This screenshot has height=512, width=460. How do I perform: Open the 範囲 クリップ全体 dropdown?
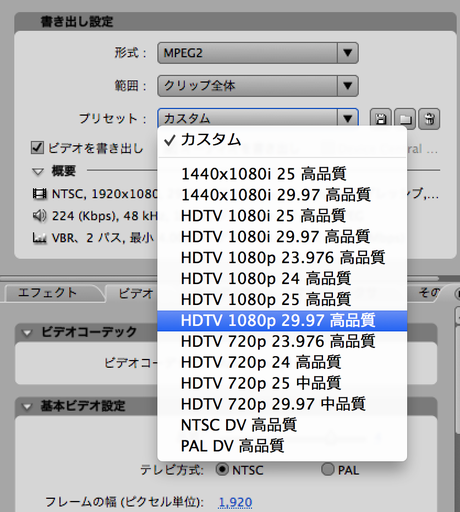258,86
